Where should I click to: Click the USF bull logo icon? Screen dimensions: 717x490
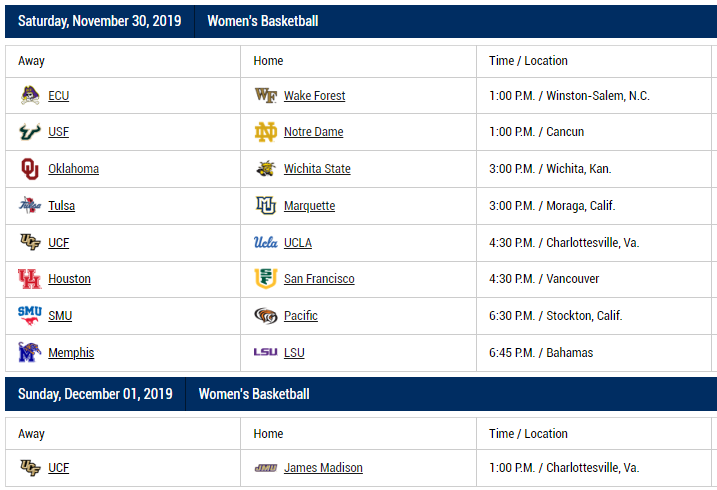tap(30, 132)
